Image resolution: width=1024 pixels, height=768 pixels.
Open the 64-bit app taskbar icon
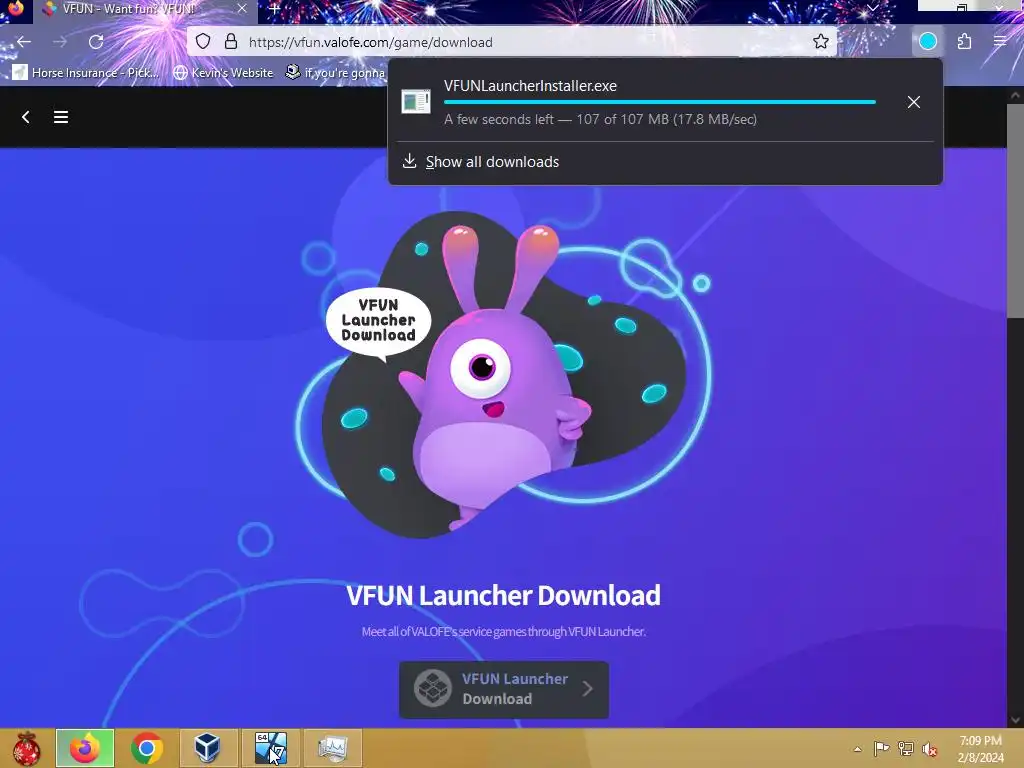pos(270,748)
